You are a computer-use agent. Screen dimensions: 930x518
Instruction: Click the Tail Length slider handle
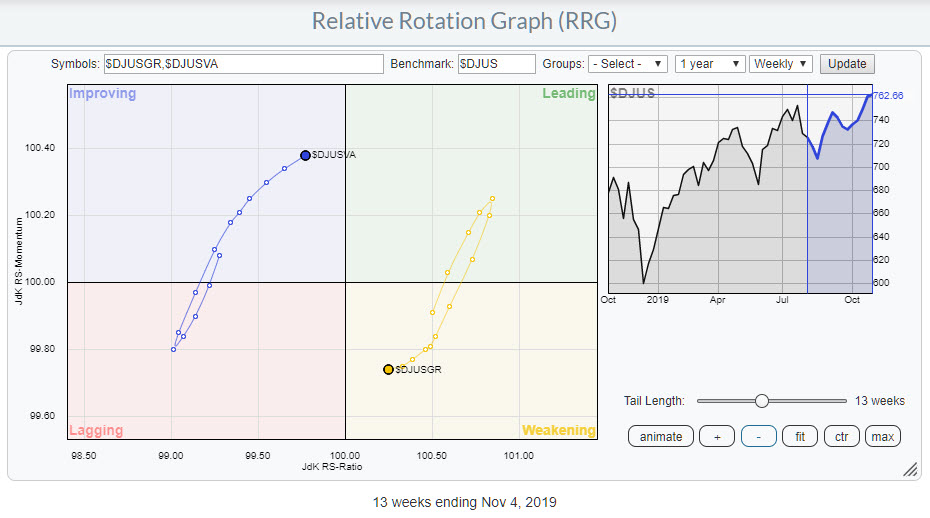762,401
